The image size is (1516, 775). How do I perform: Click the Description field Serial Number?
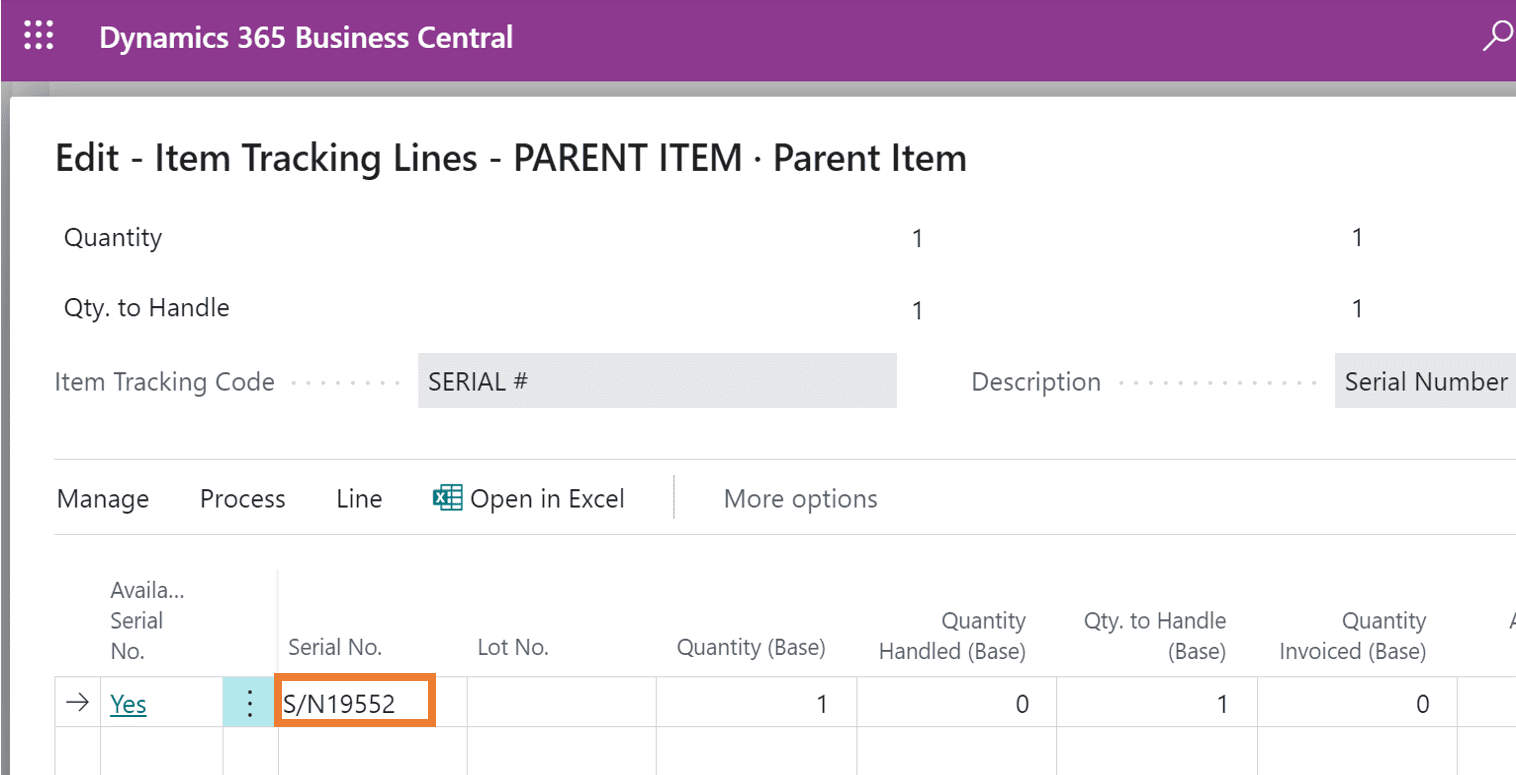point(1424,381)
